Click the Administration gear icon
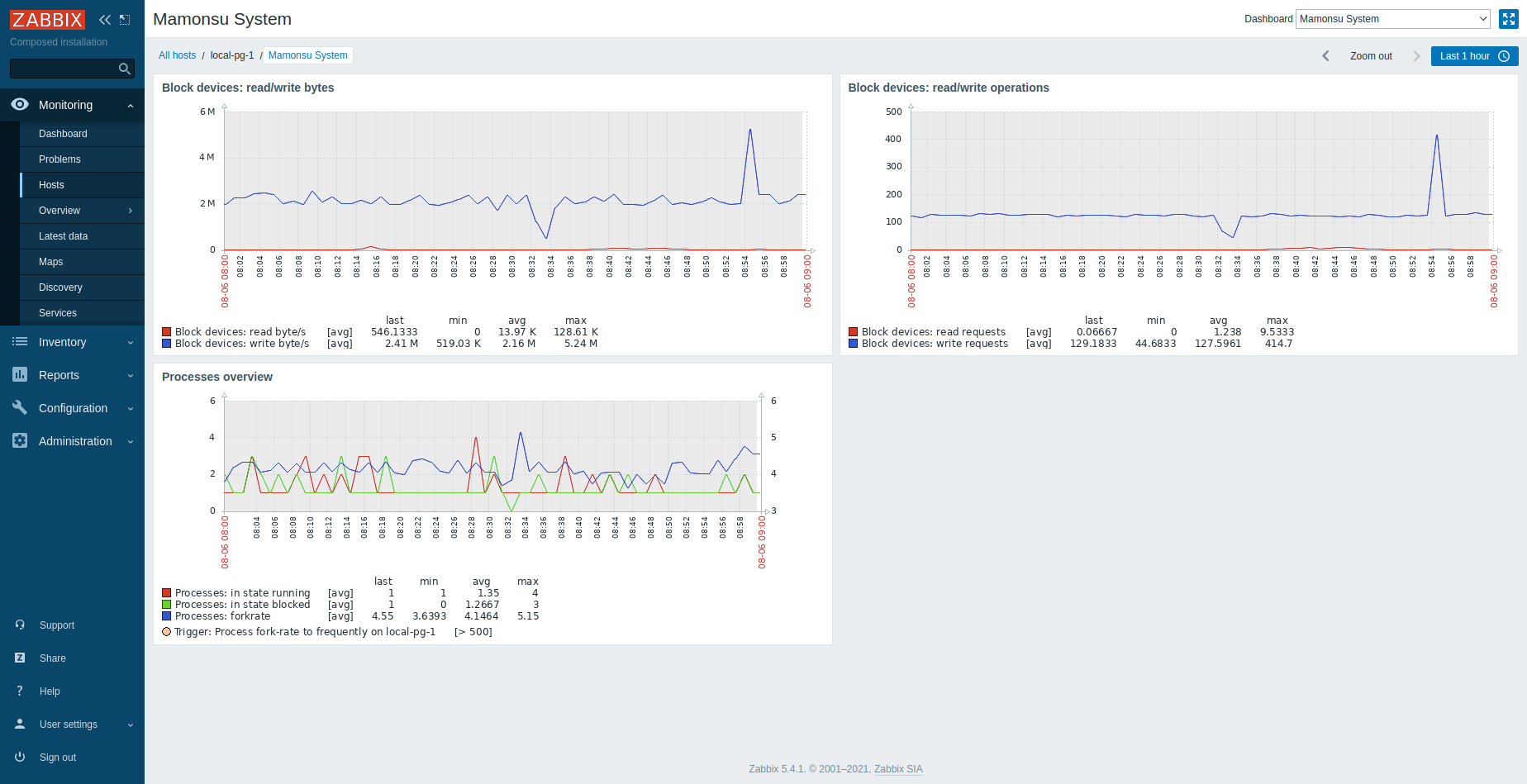Viewport: 1527px width, 784px height. click(20, 440)
